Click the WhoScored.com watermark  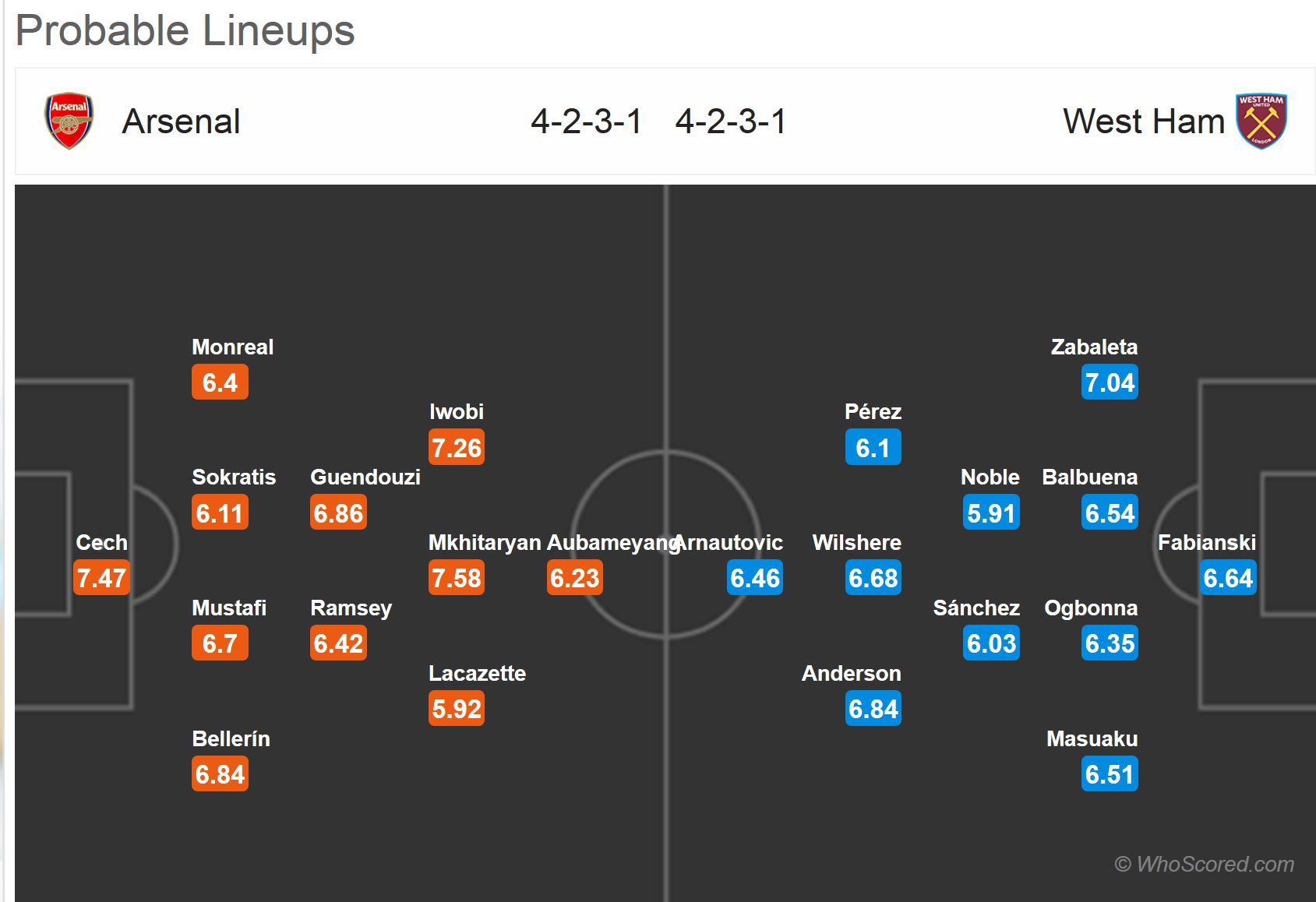coord(1204,864)
